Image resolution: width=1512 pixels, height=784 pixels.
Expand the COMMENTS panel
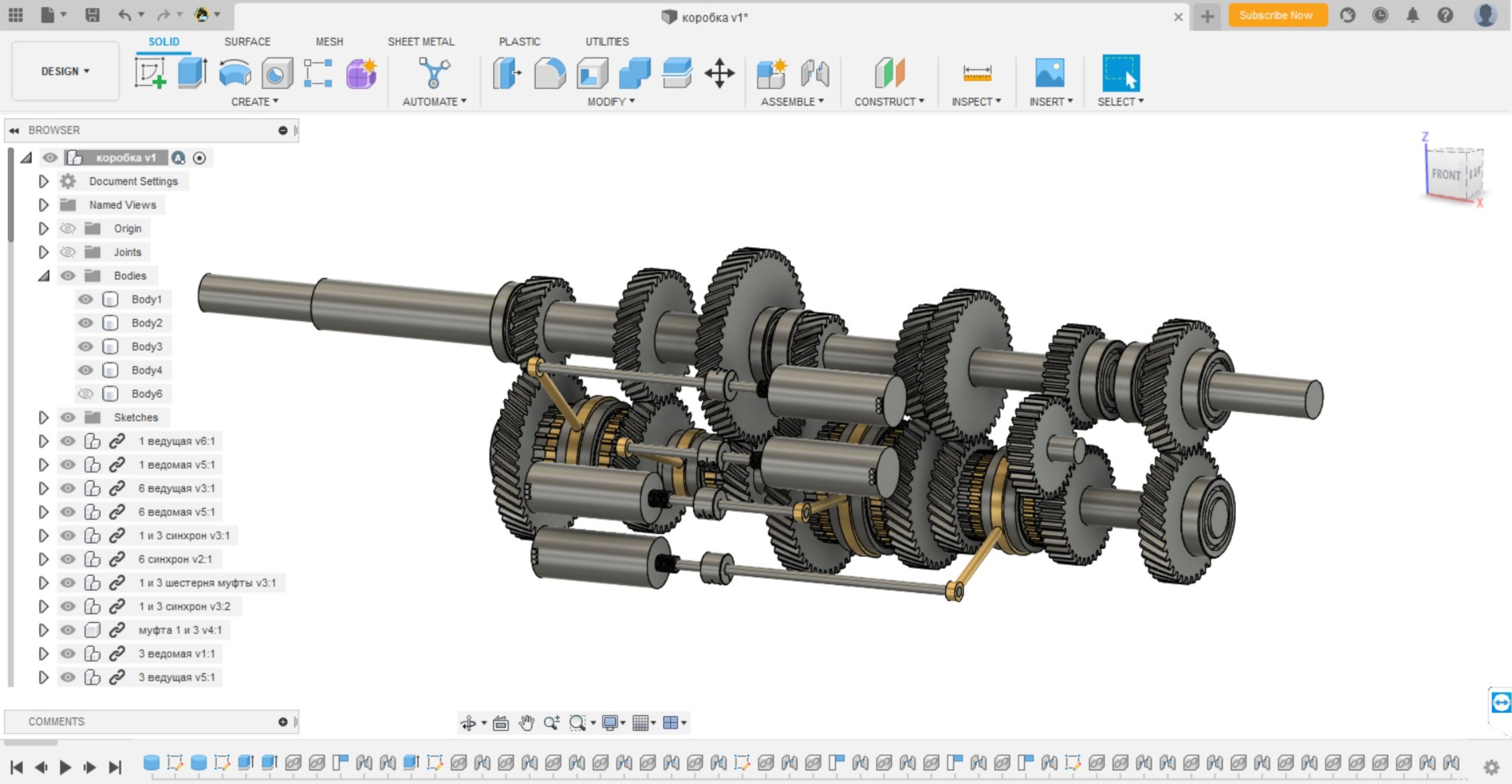tap(283, 721)
